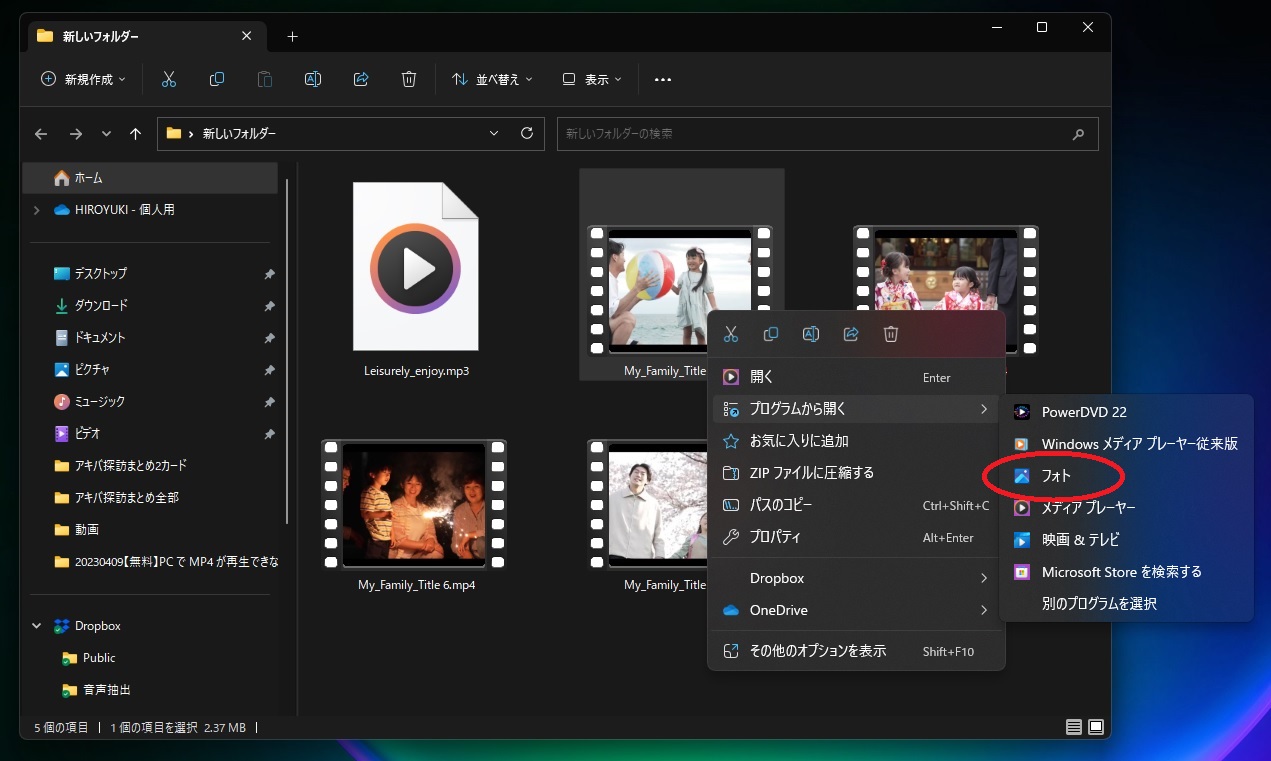Viewport: 1271px width, 761px height.
Task: Select プロパティ in the context menu
Action: (775, 537)
